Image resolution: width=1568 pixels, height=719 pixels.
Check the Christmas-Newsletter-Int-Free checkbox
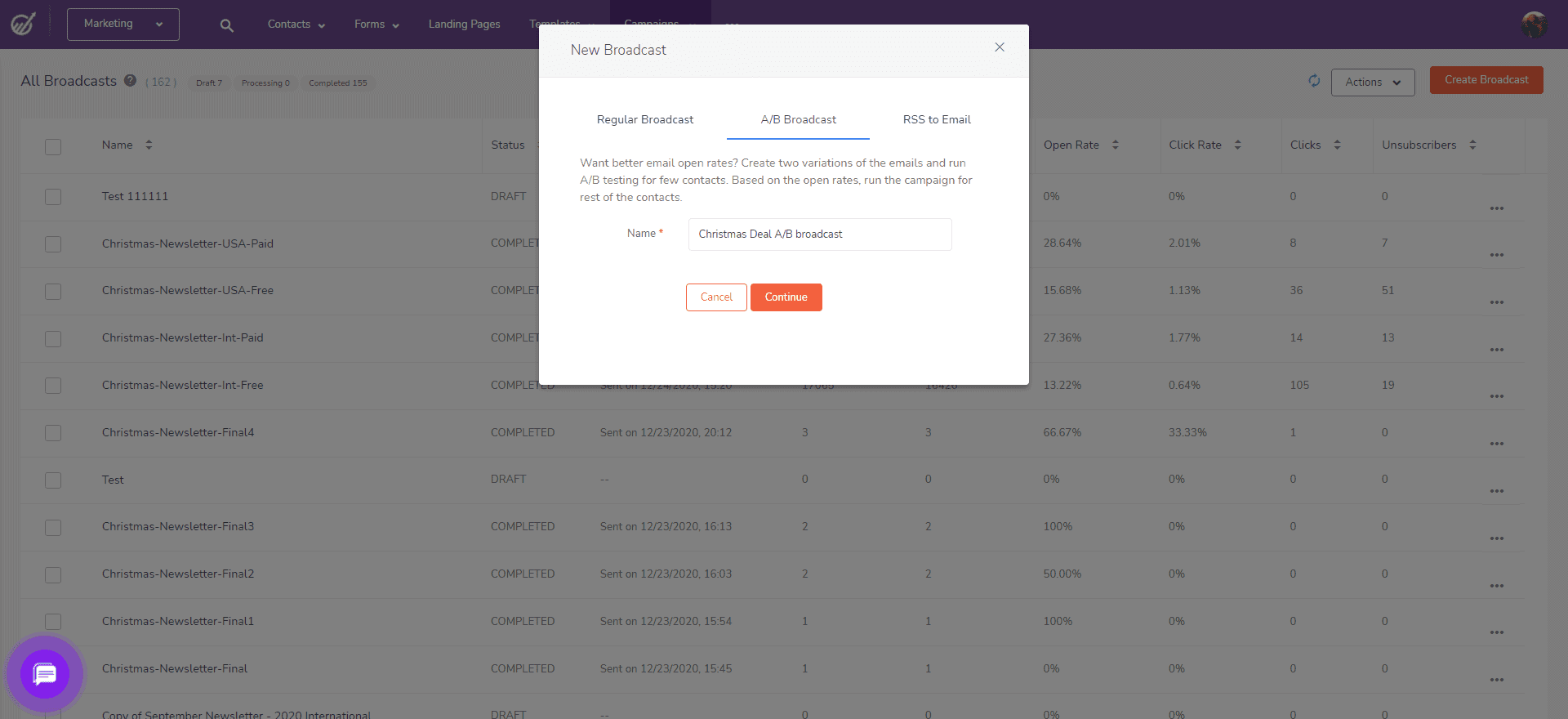[53, 386]
